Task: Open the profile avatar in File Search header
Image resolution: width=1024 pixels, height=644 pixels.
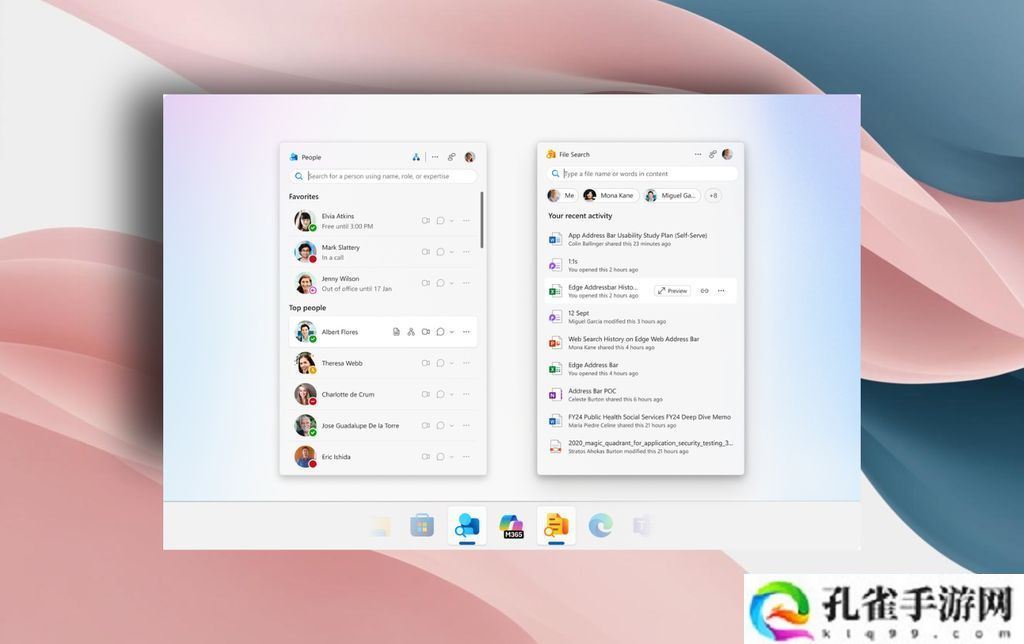Action: pyautogui.click(x=728, y=154)
